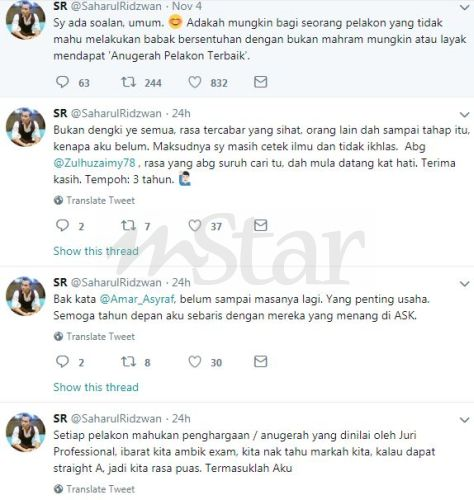474x500 pixels.
Task: Open the @Amar_Asyraf profile mention
Action: coord(137,299)
